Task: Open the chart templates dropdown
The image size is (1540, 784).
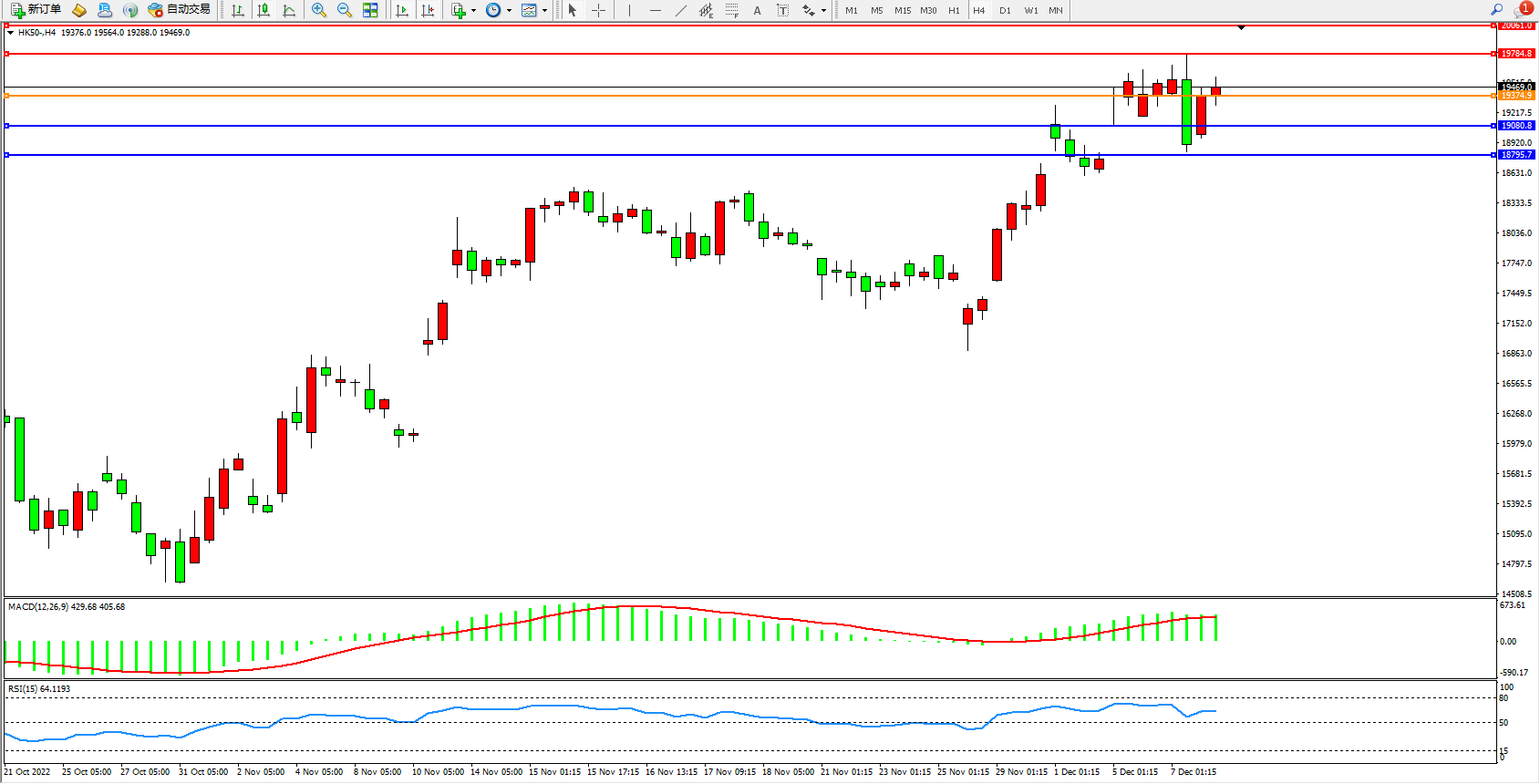Action: [x=545, y=11]
